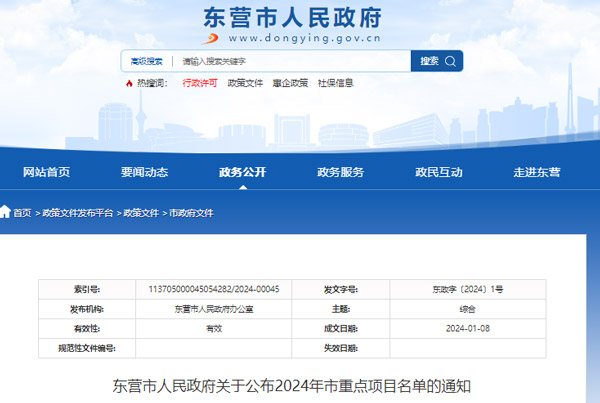Click the 索引号 label cell
Viewport: 600px width, 403px height.
click(87, 290)
